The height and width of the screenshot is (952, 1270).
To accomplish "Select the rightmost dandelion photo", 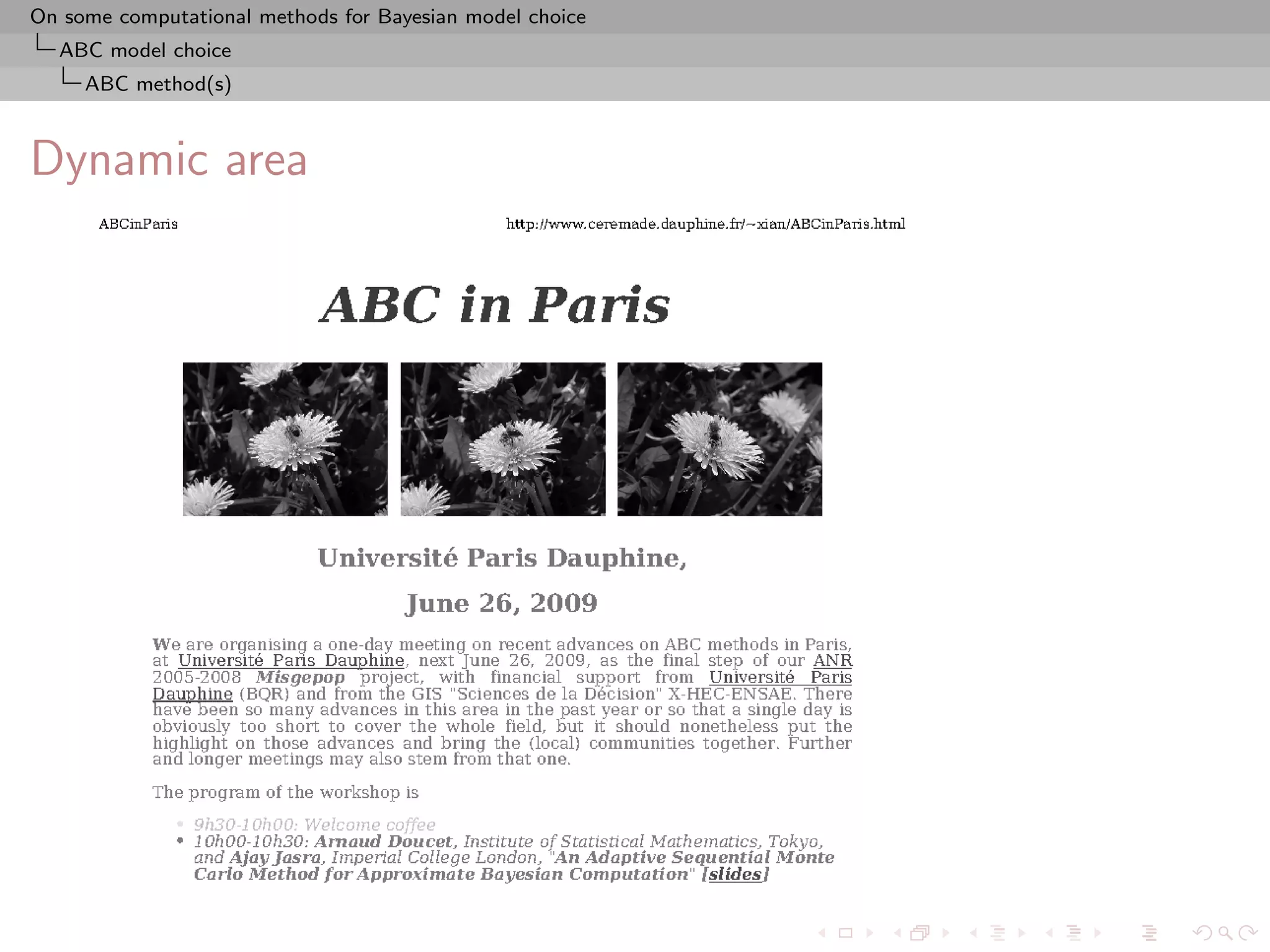I will point(720,439).
